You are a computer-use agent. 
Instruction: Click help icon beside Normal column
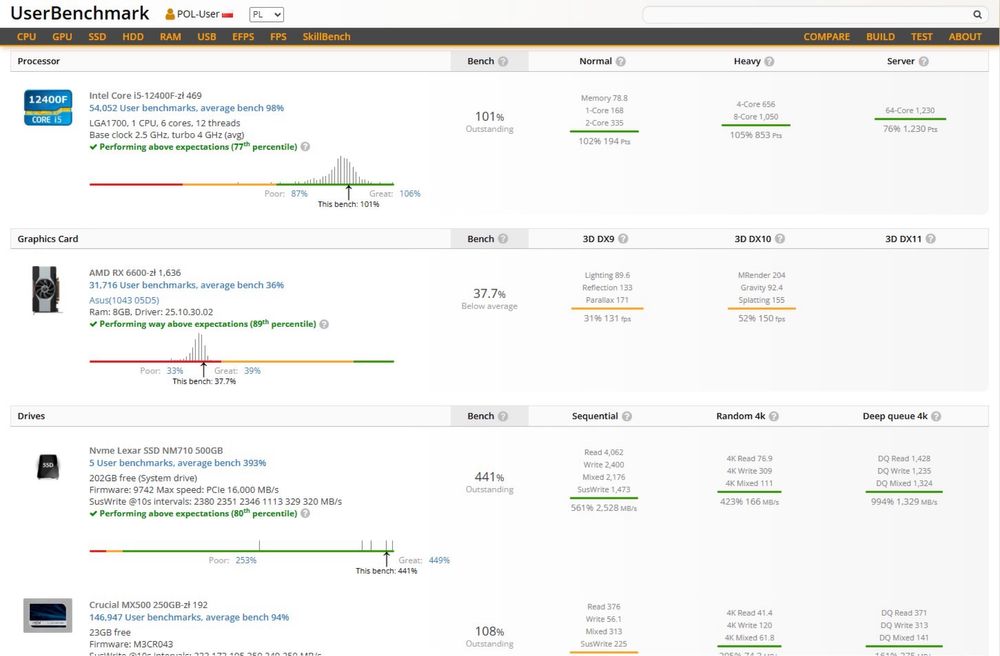tap(621, 61)
